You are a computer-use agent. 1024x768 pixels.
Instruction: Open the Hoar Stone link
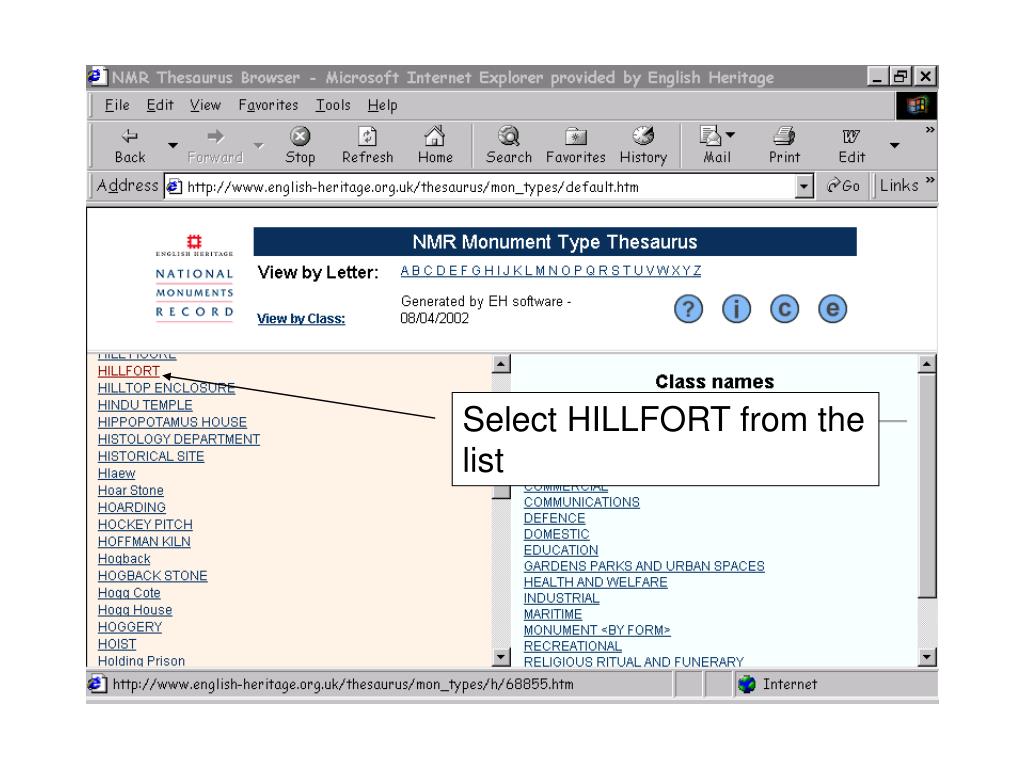pyautogui.click(x=131, y=490)
